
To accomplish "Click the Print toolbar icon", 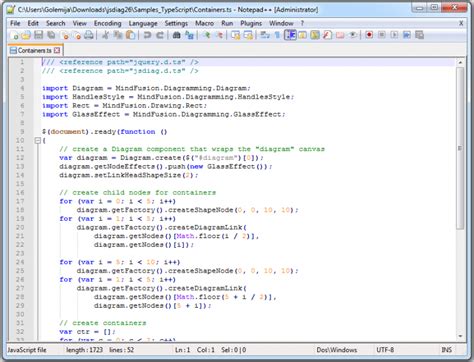I will [89, 35].
